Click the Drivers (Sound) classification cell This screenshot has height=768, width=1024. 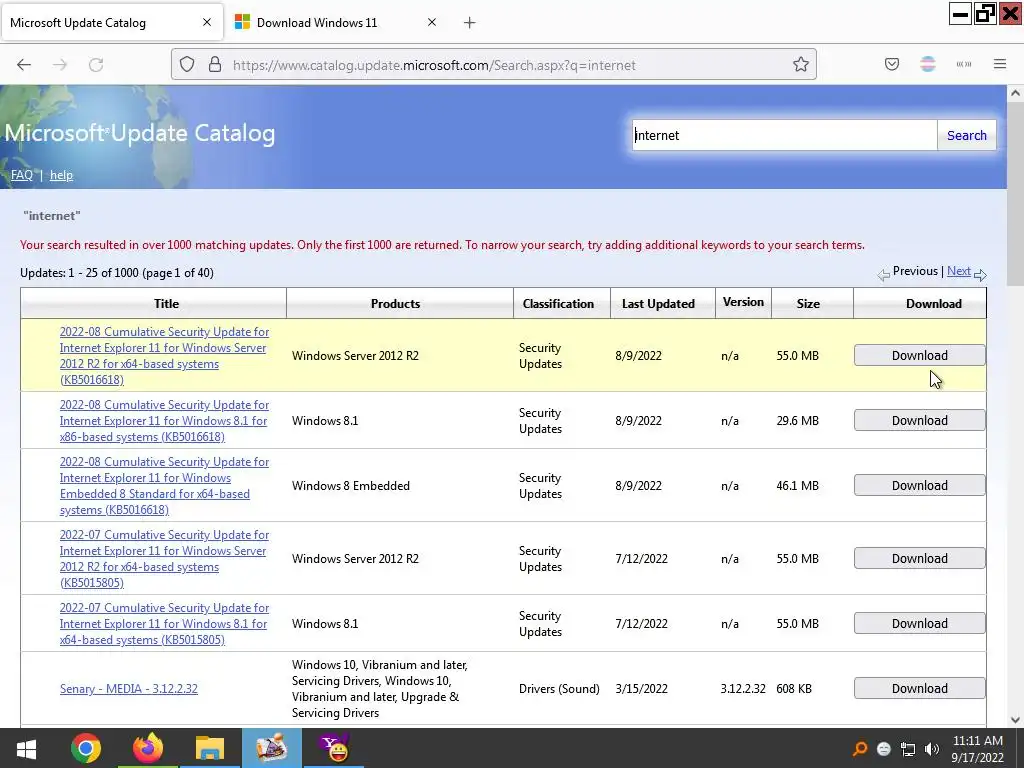559,689
